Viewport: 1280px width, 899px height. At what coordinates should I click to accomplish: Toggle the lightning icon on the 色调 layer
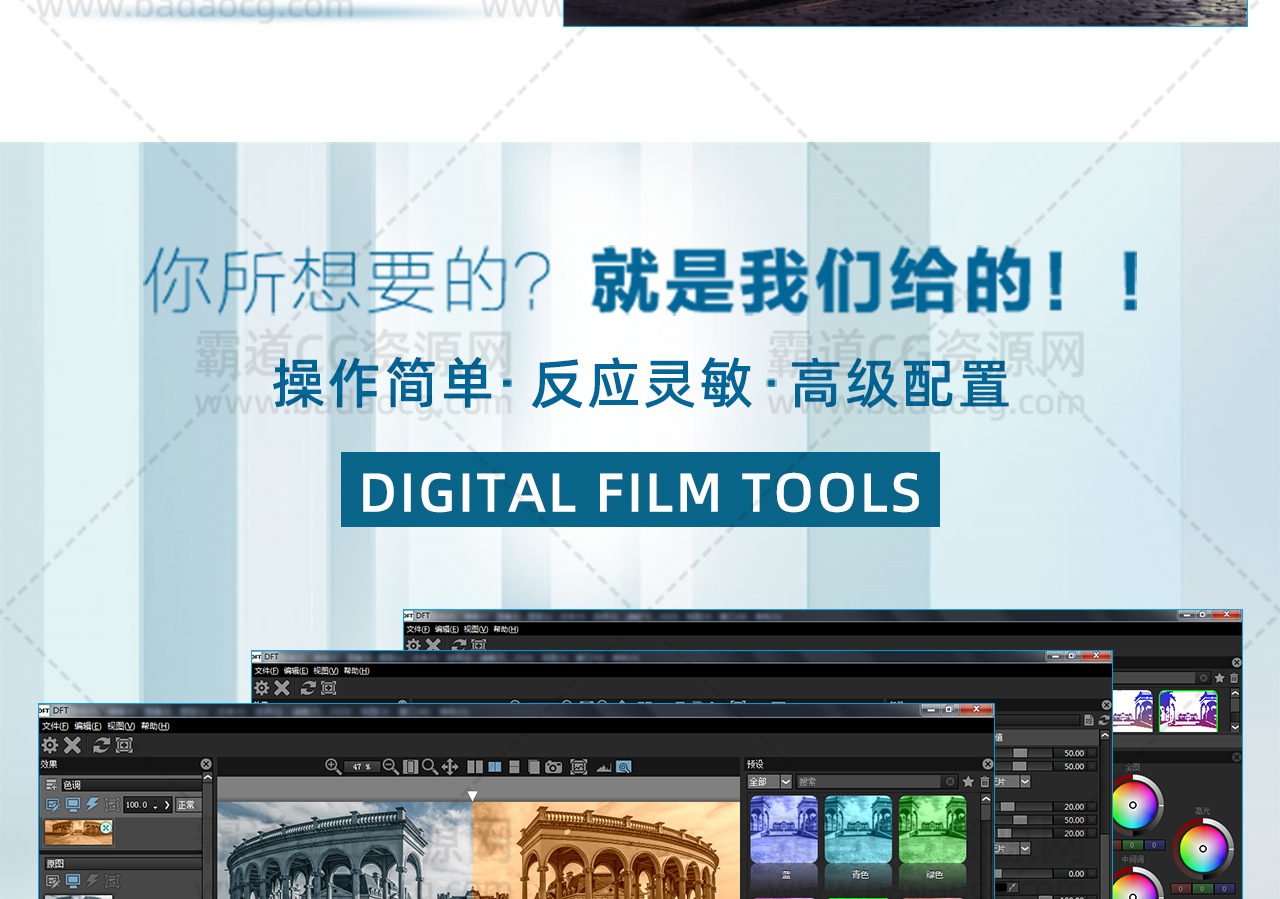coord(92,805)
